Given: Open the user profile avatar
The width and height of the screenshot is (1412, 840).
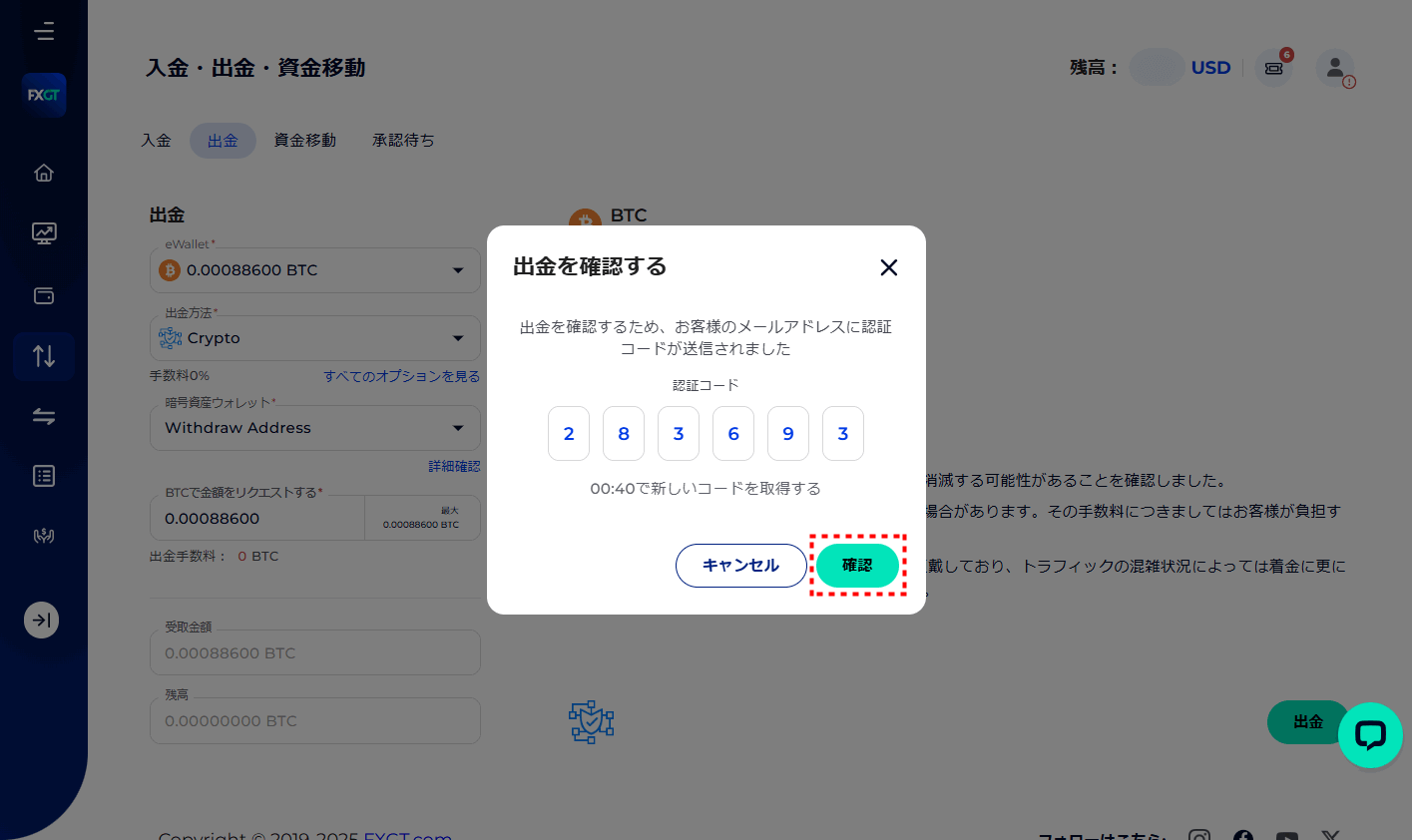Looking at the screenshot, I should click(x=1335, y=68).
